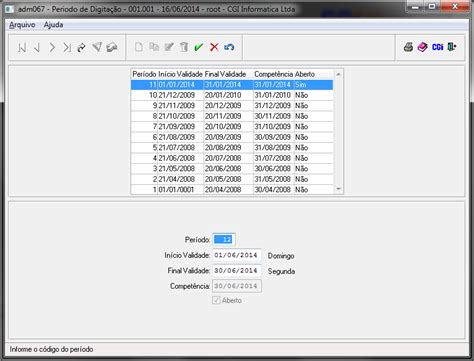Open the filter funnel icon
474x361 pixels.
pyautogui.click(x=97, y=47)
